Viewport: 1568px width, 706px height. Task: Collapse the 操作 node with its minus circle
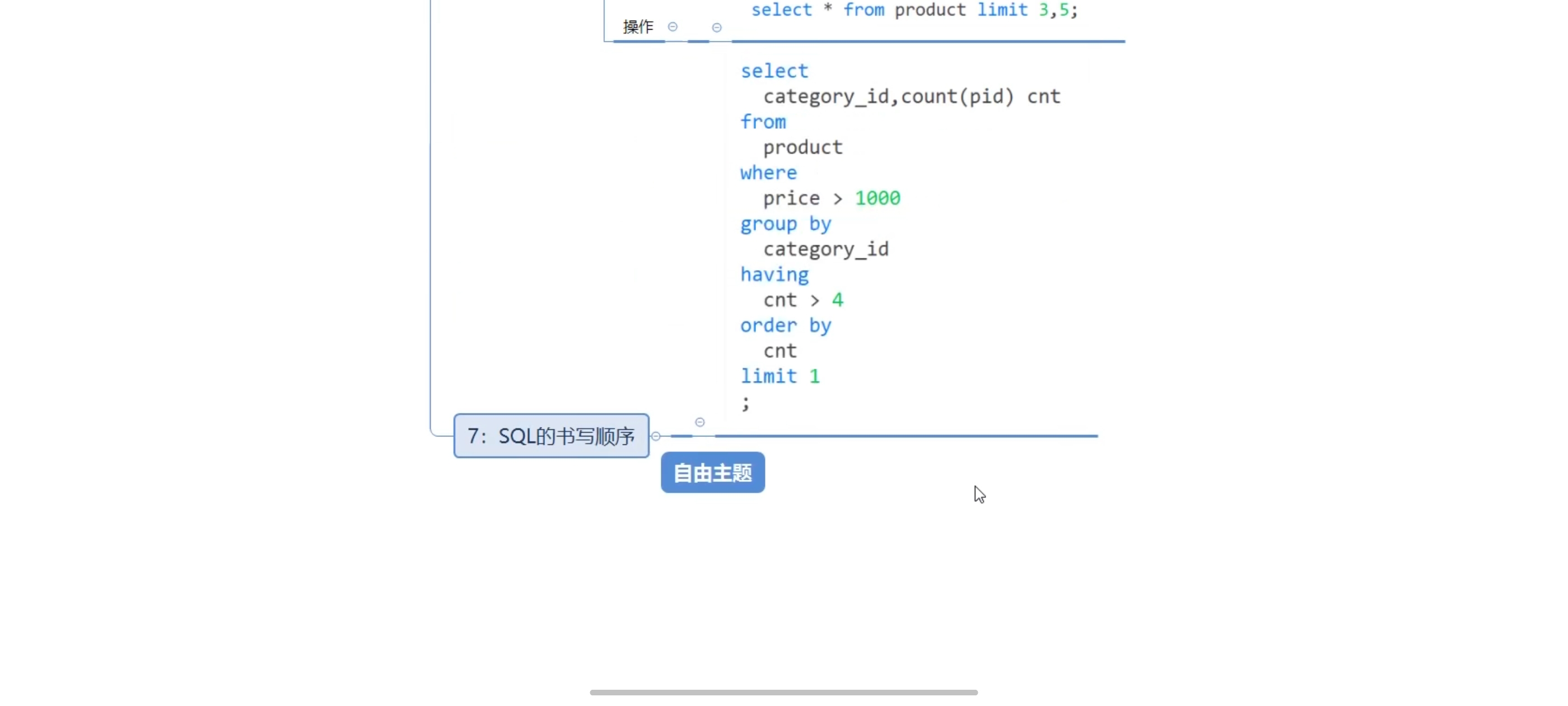pos(673,27)
